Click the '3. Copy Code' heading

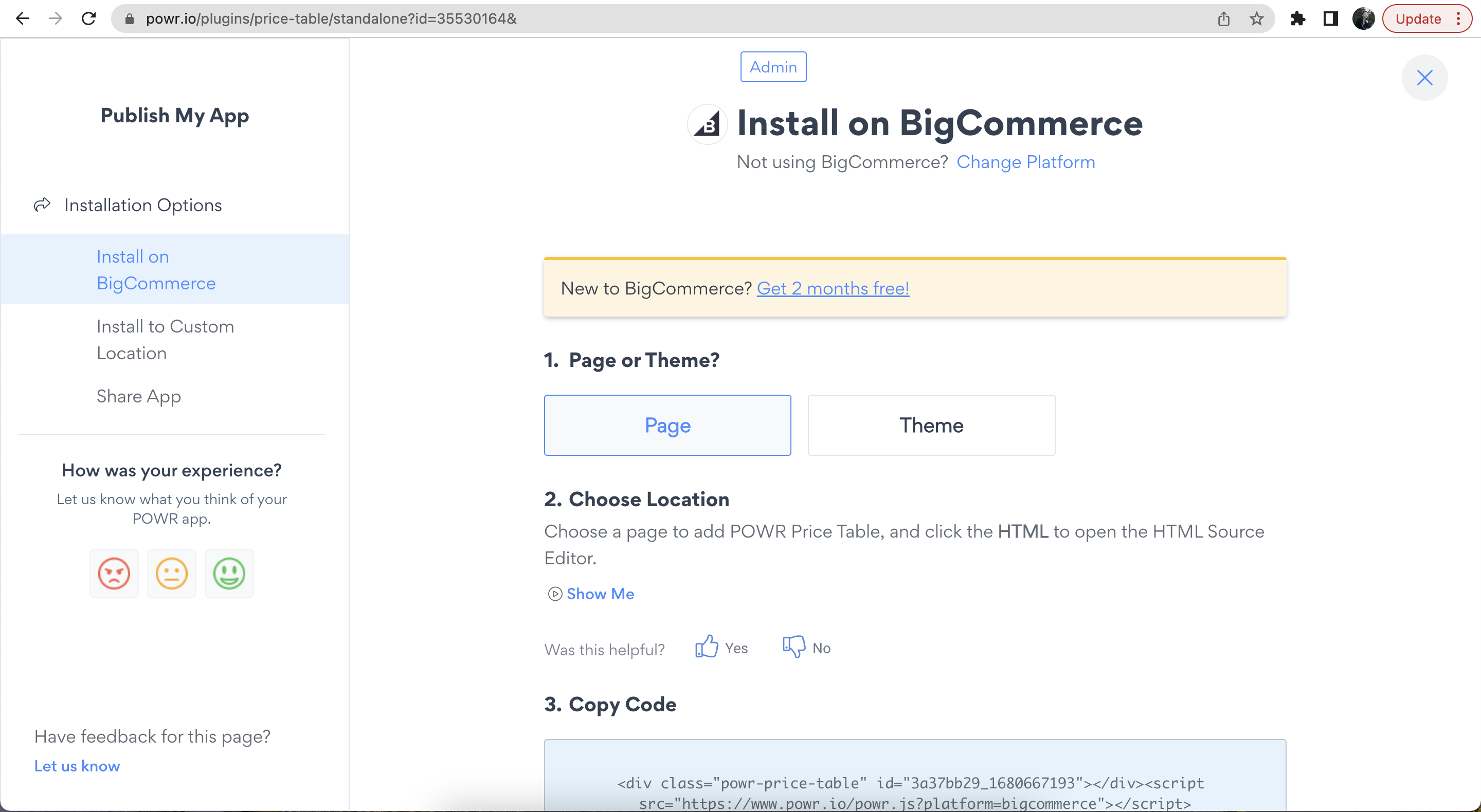click(x=610, y=704)
